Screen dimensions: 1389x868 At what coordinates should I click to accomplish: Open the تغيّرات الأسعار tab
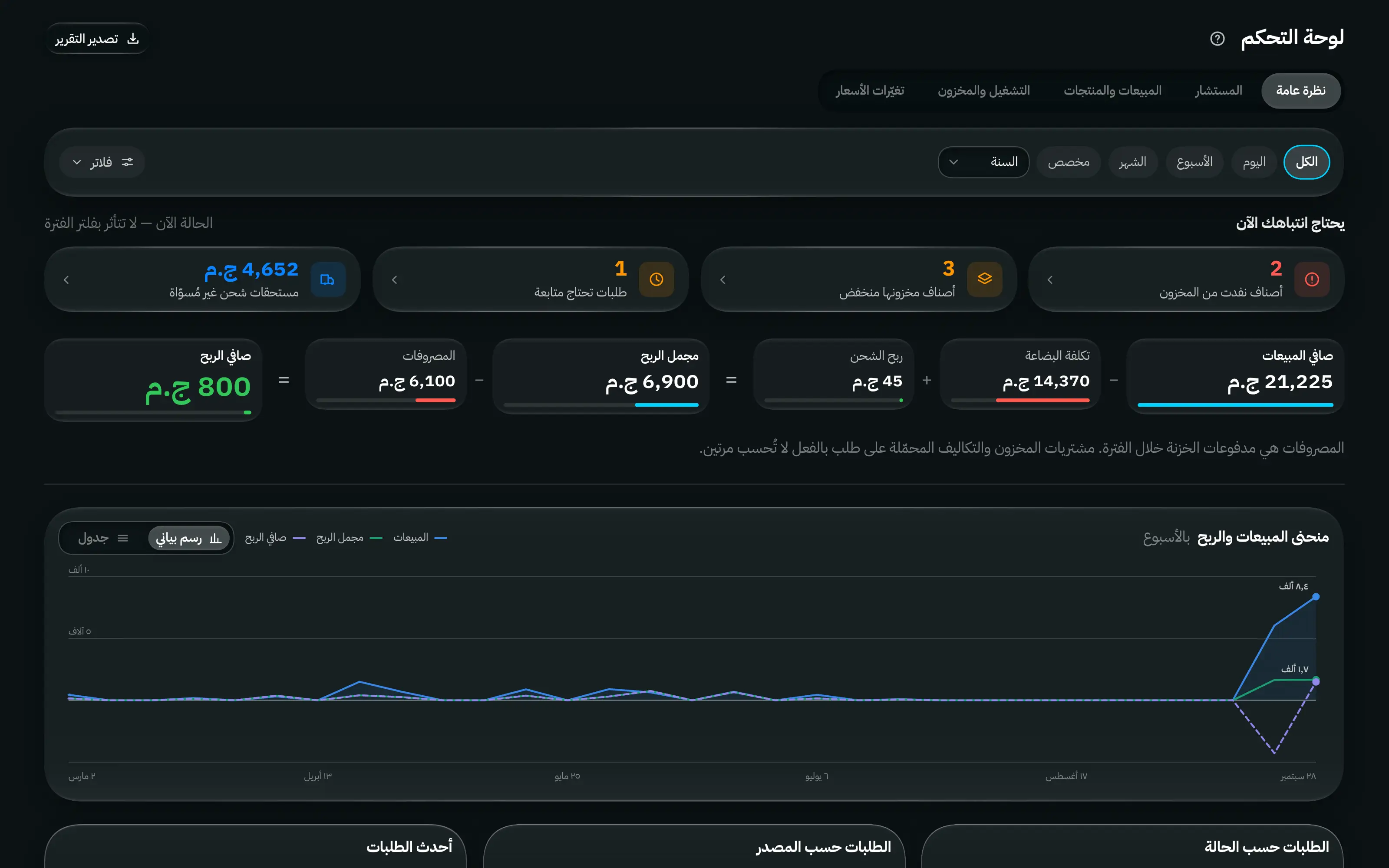coord(870,91)
